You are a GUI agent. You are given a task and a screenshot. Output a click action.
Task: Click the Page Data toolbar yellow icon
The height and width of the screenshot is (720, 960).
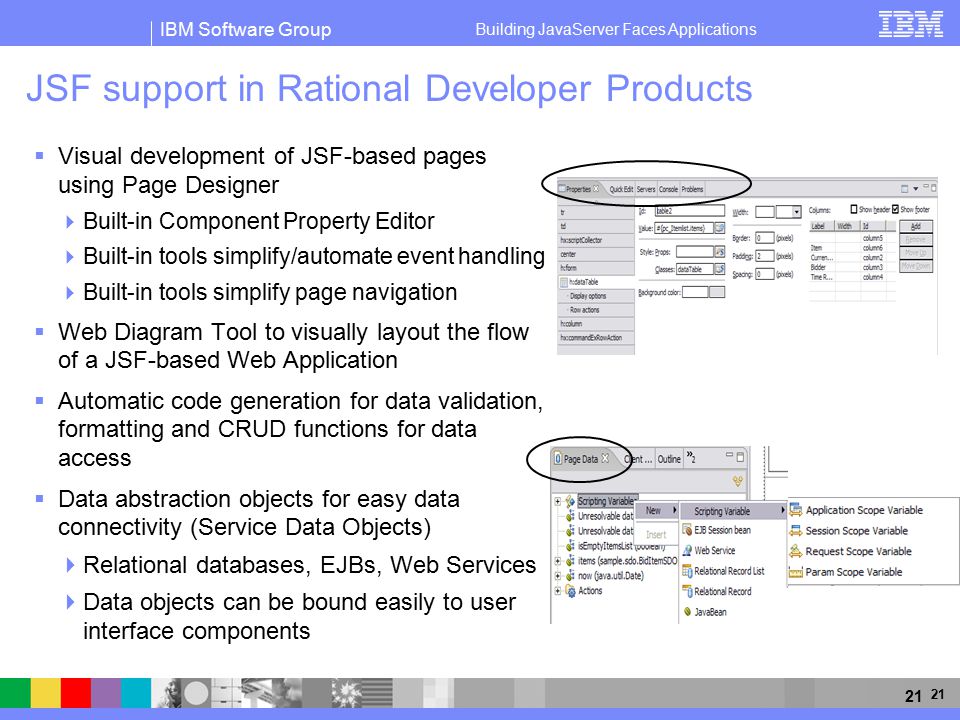tap(738, 481)
